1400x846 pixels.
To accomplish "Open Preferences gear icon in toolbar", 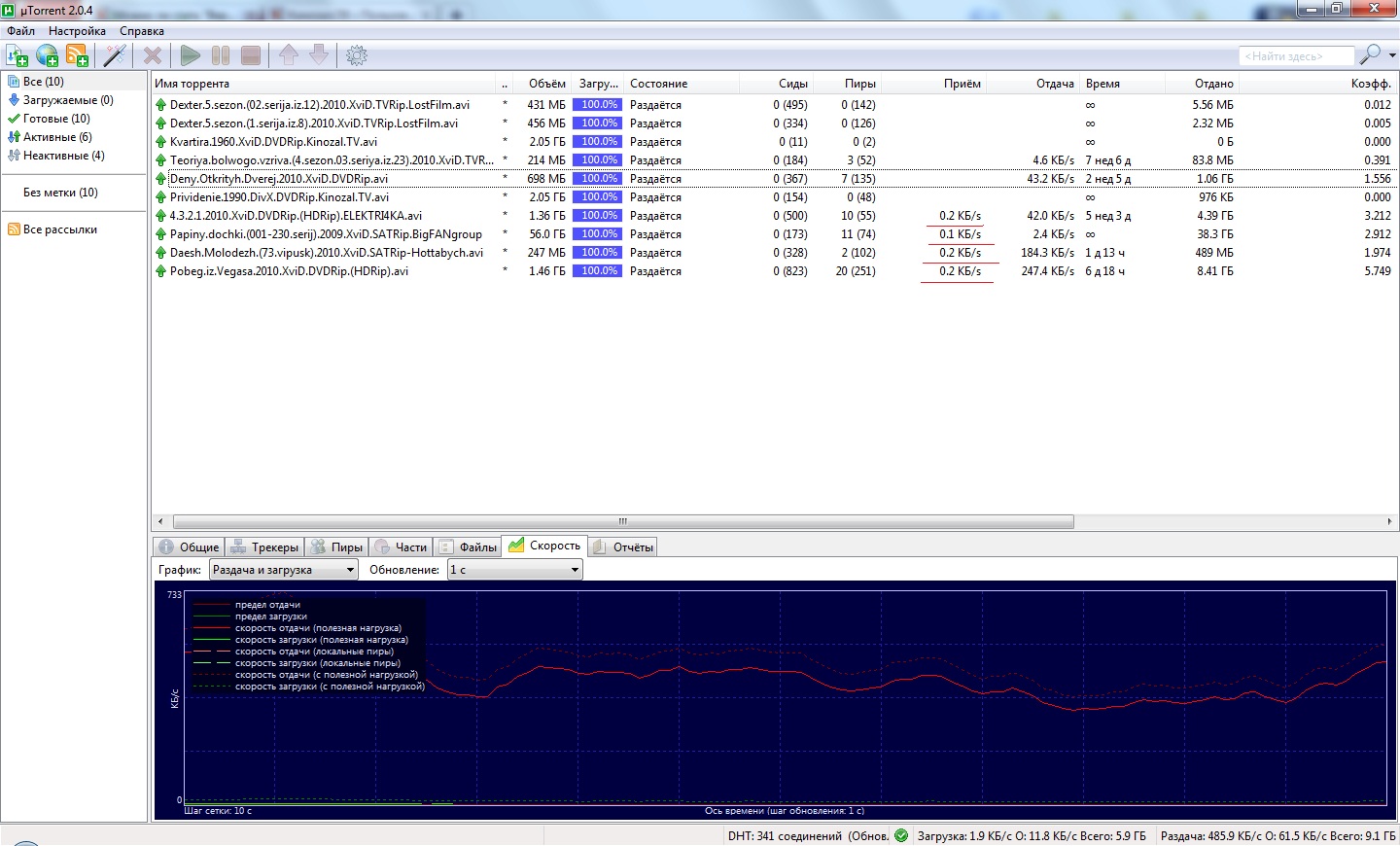I will pos(357,55).
